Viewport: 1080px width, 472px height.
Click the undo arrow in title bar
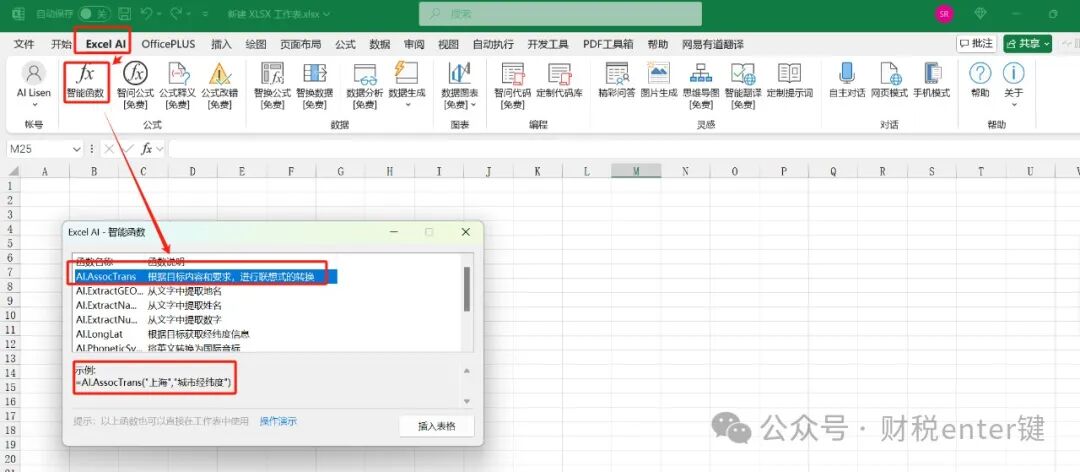coord(145,14)
